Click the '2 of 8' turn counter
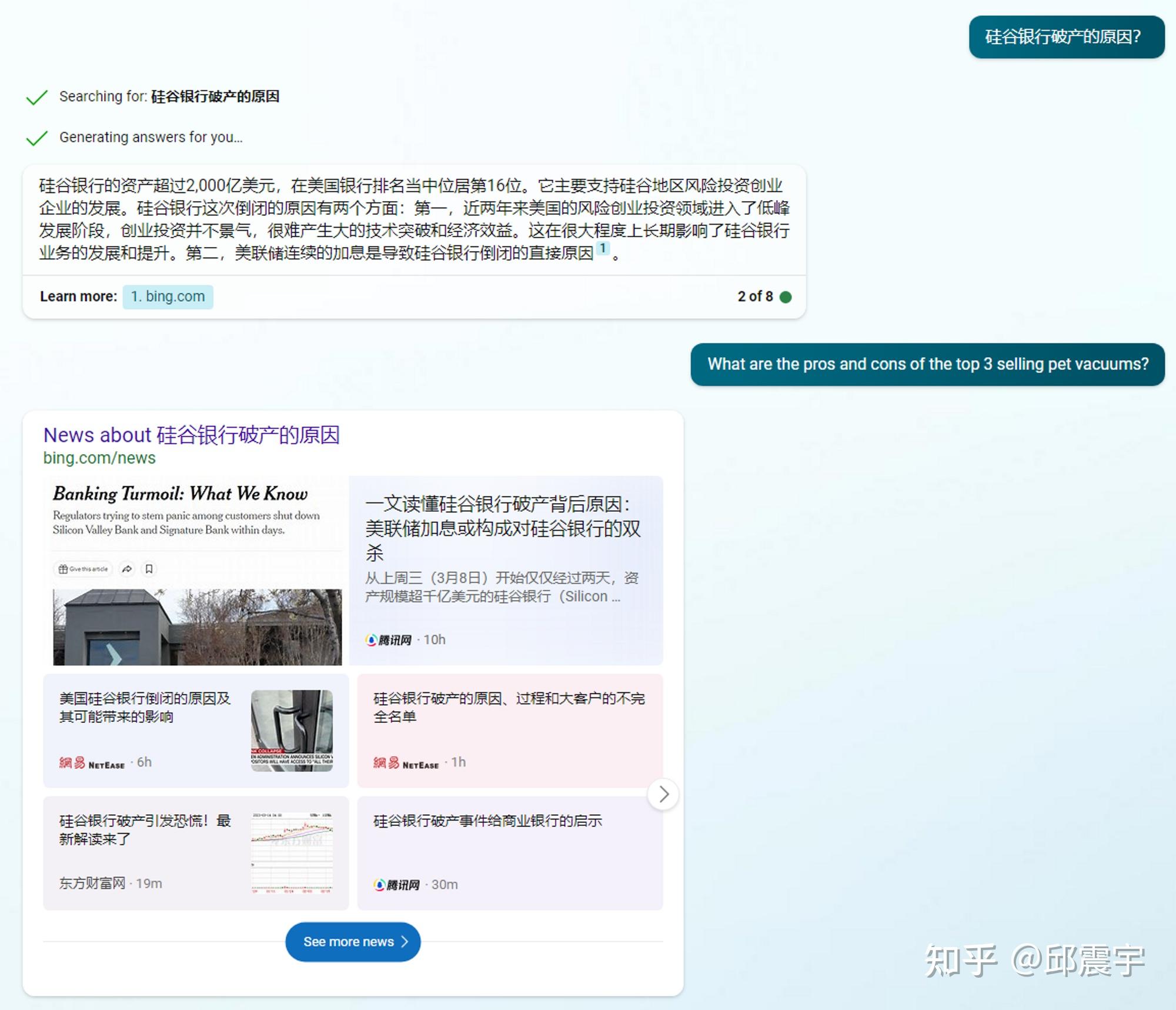1176x1010 pixels. [756, 296]
